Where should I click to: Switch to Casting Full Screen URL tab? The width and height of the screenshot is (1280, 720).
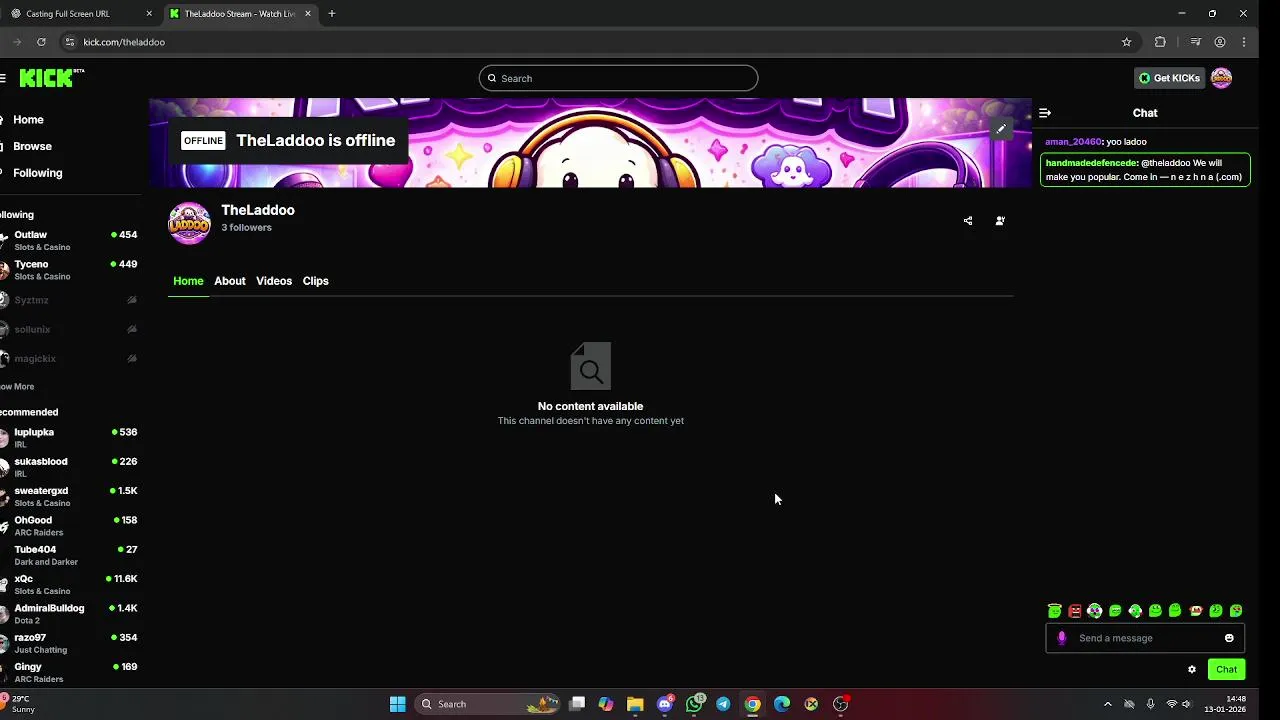(80, 14)
